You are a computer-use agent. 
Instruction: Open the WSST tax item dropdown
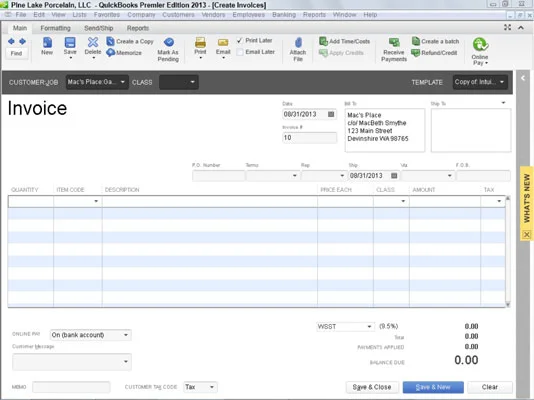(x=369, y=326)
